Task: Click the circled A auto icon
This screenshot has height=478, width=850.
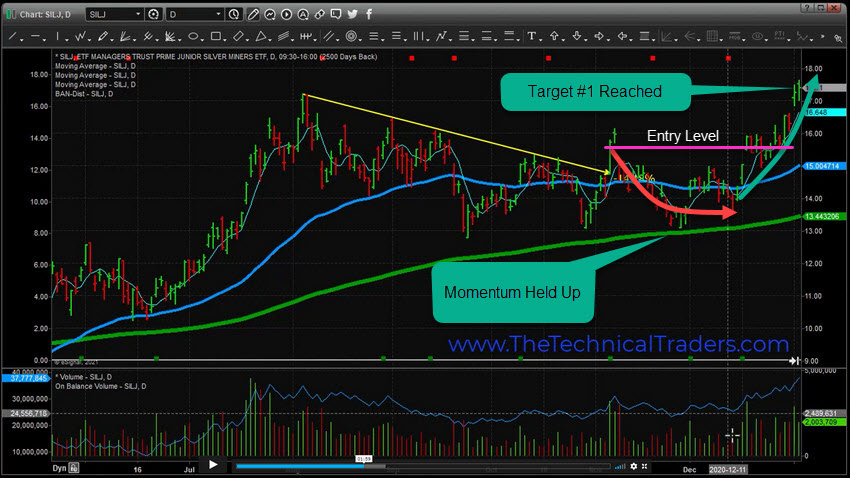Action: [x=303, y=15]
